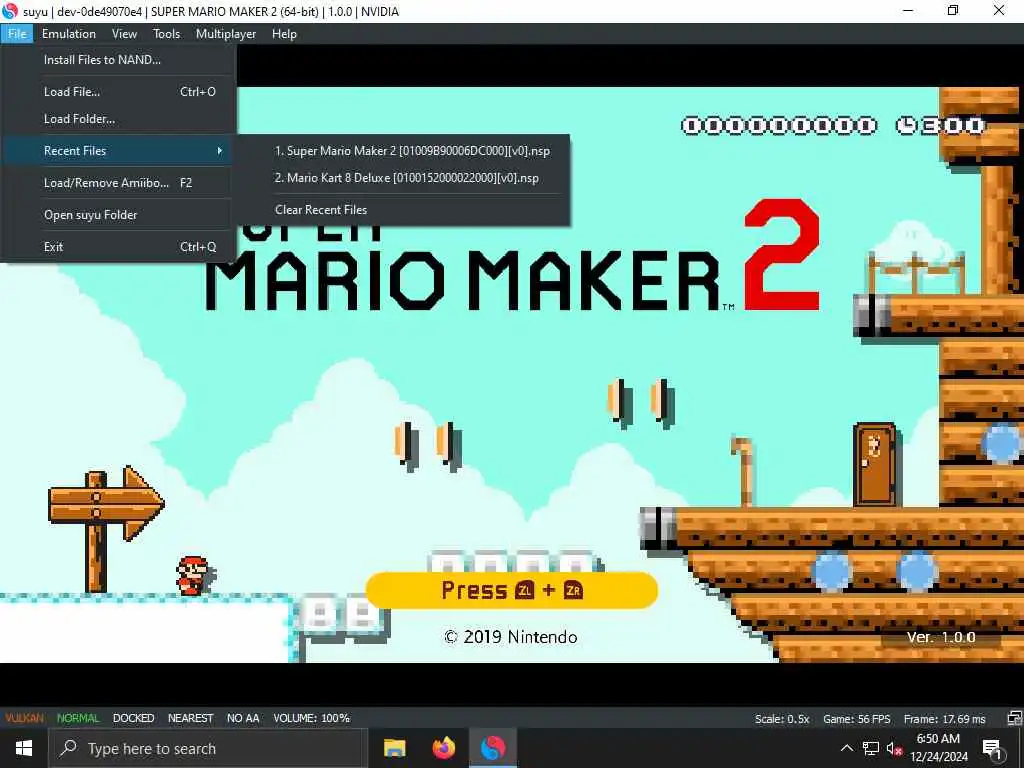Image resolution: width=1024 pixels, height=768 pixels.
Task: Open the clock showing 6:50 AM
Action: tap(938, 748)
